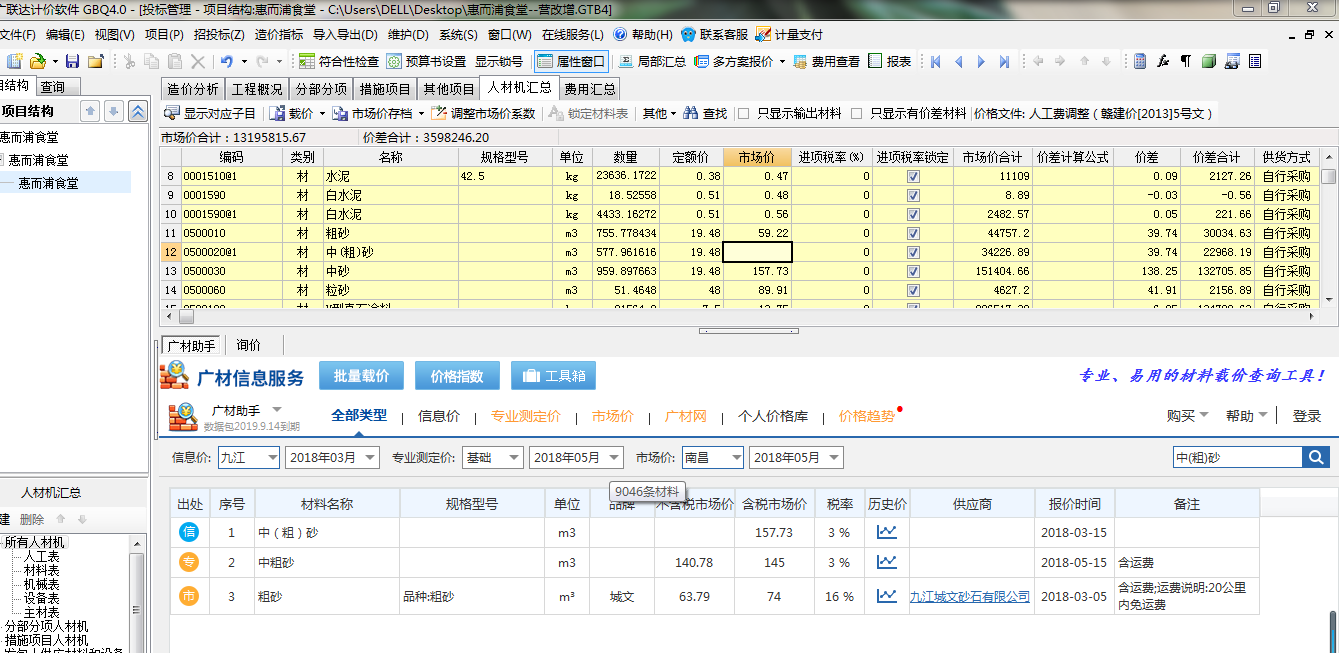Go to previous record blue arrow

958,61
